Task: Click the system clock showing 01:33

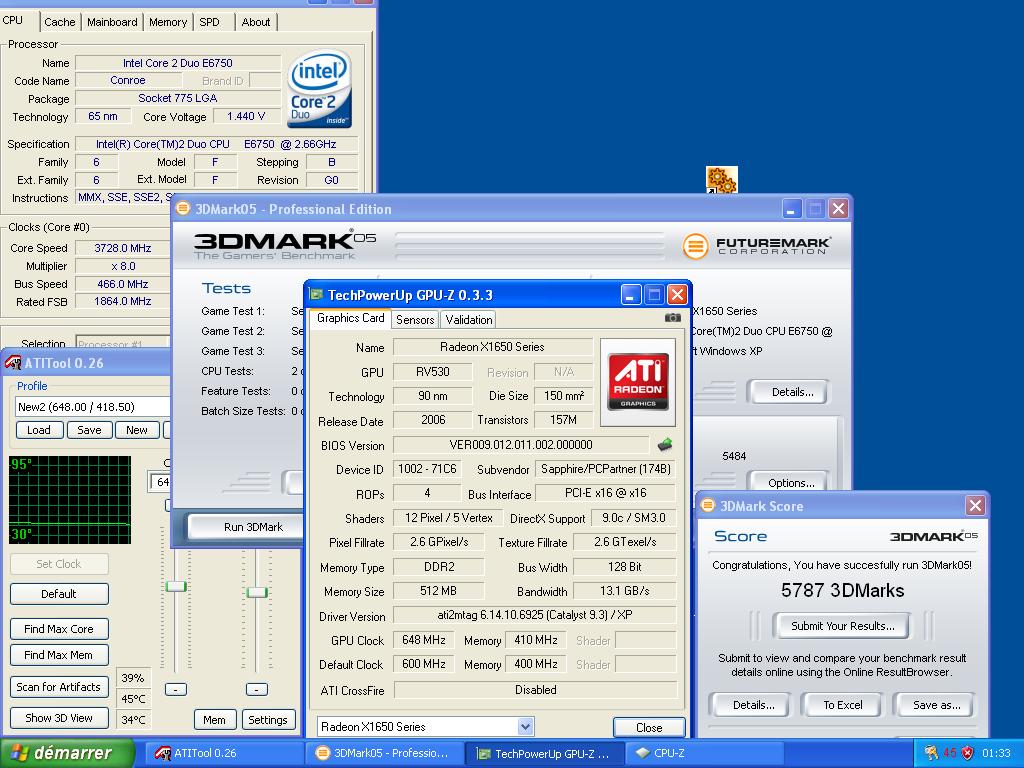Action: tap(996, 753)
